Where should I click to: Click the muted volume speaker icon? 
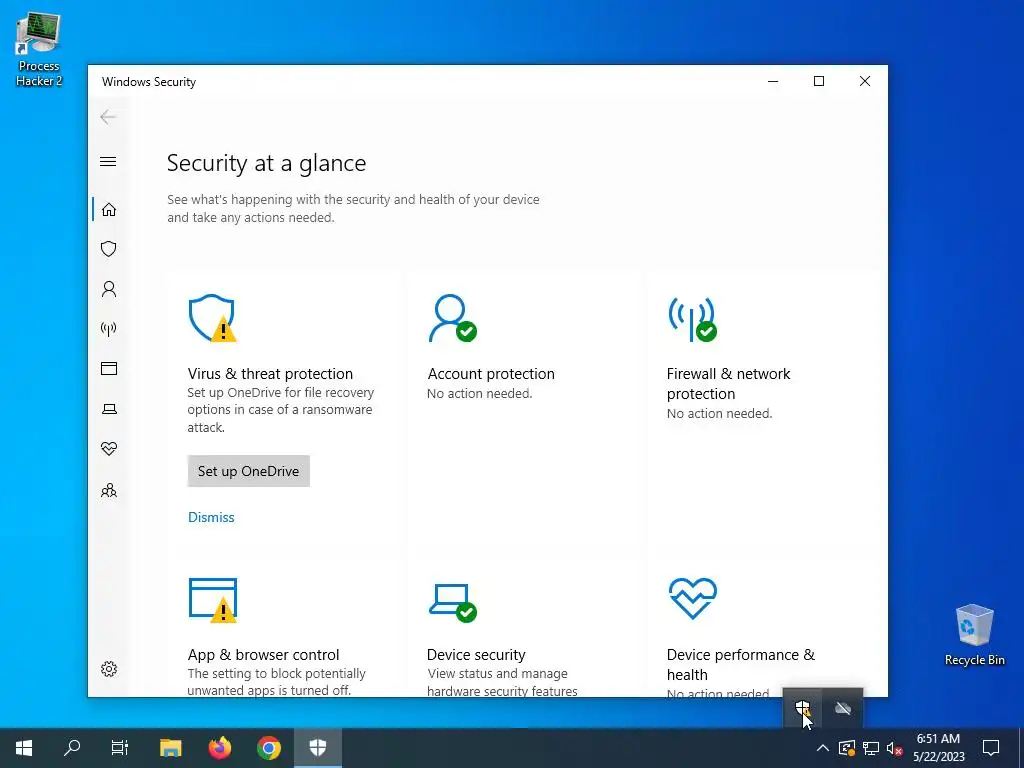pos(895,748)
